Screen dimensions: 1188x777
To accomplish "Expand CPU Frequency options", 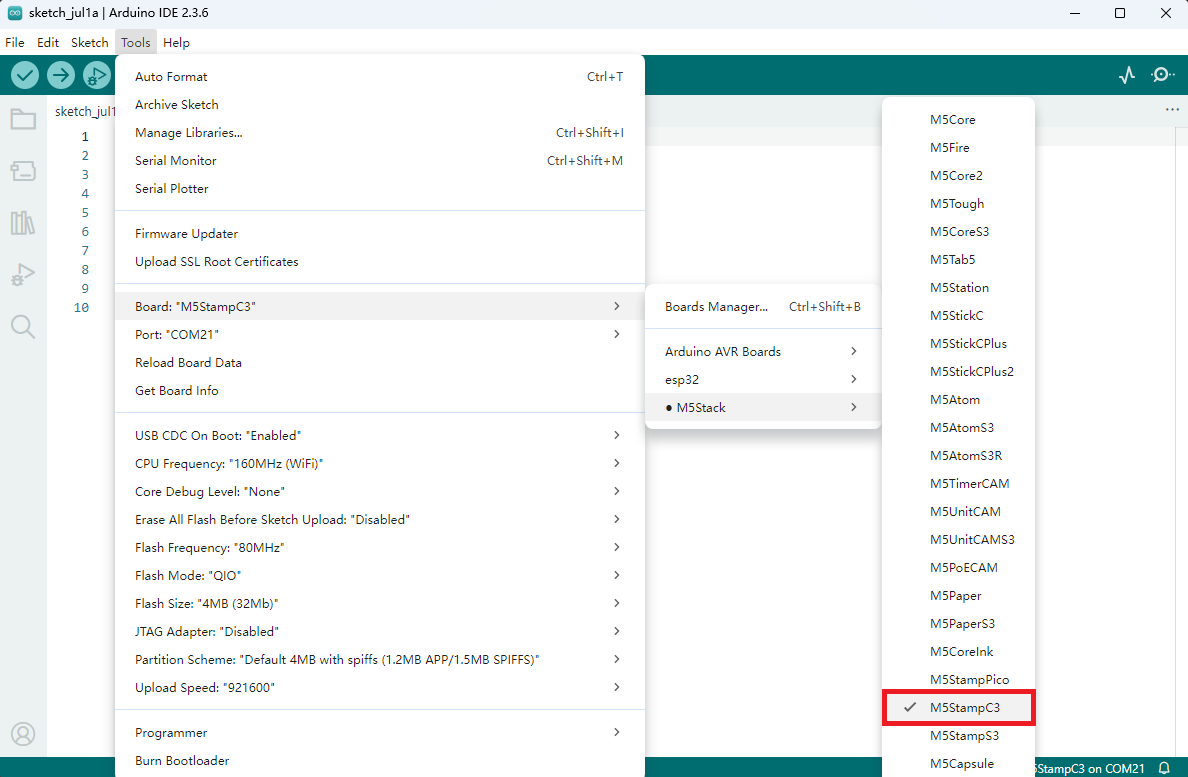I will point(380,463).
